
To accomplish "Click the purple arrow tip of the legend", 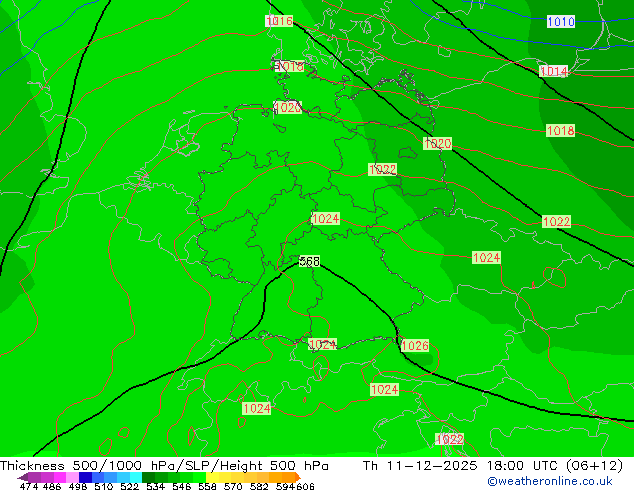I will point(22,477).
